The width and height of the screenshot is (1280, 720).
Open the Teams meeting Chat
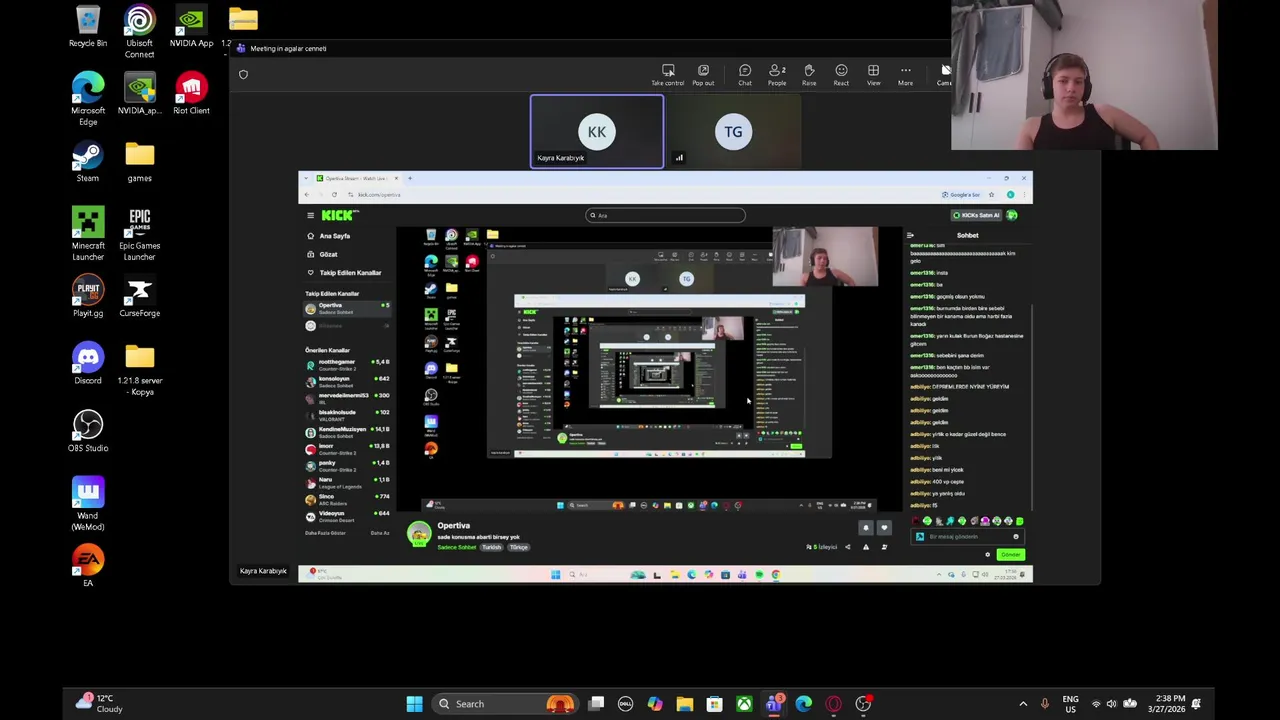745,75
